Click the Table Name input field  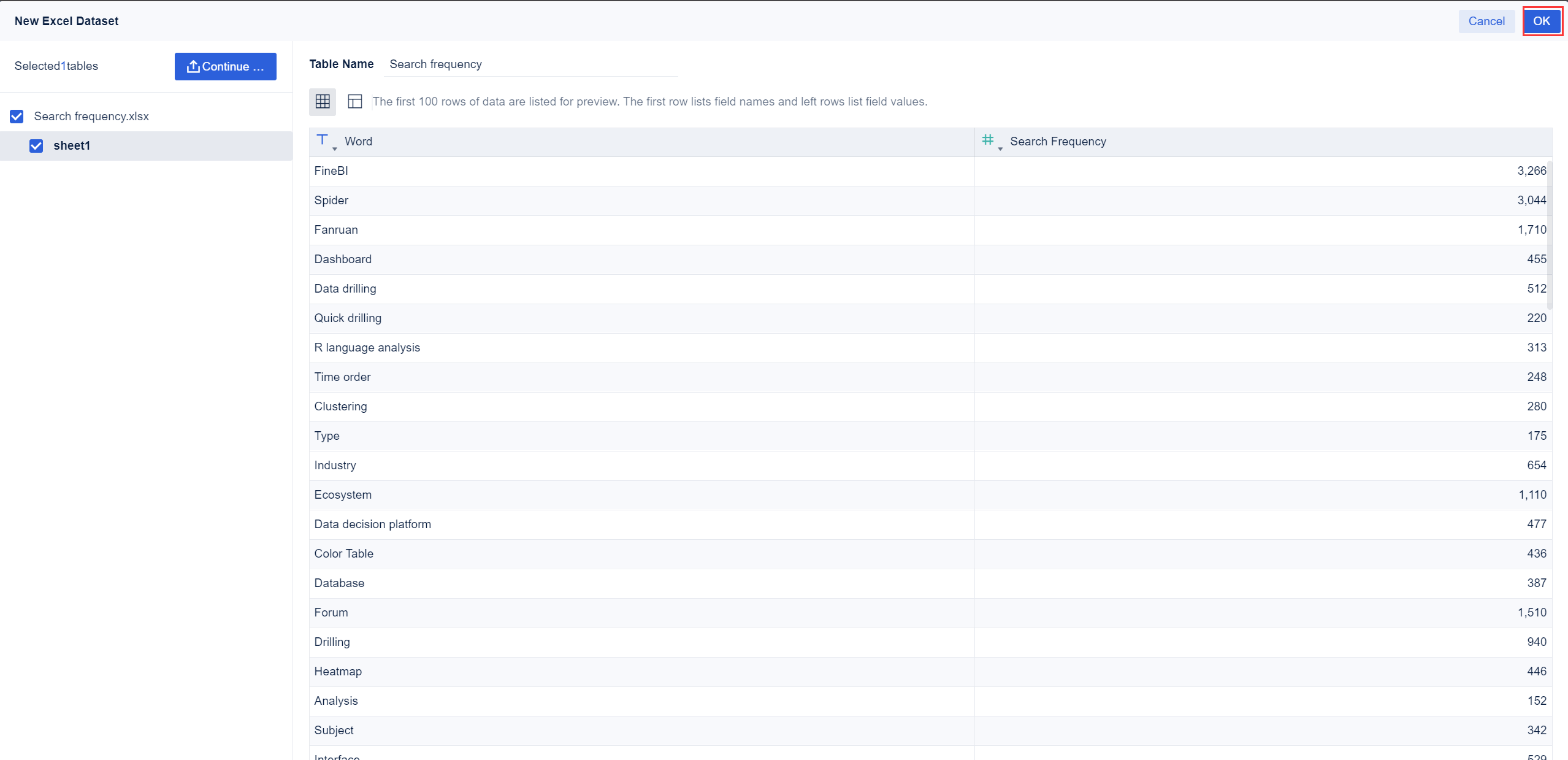pos(530,64)
